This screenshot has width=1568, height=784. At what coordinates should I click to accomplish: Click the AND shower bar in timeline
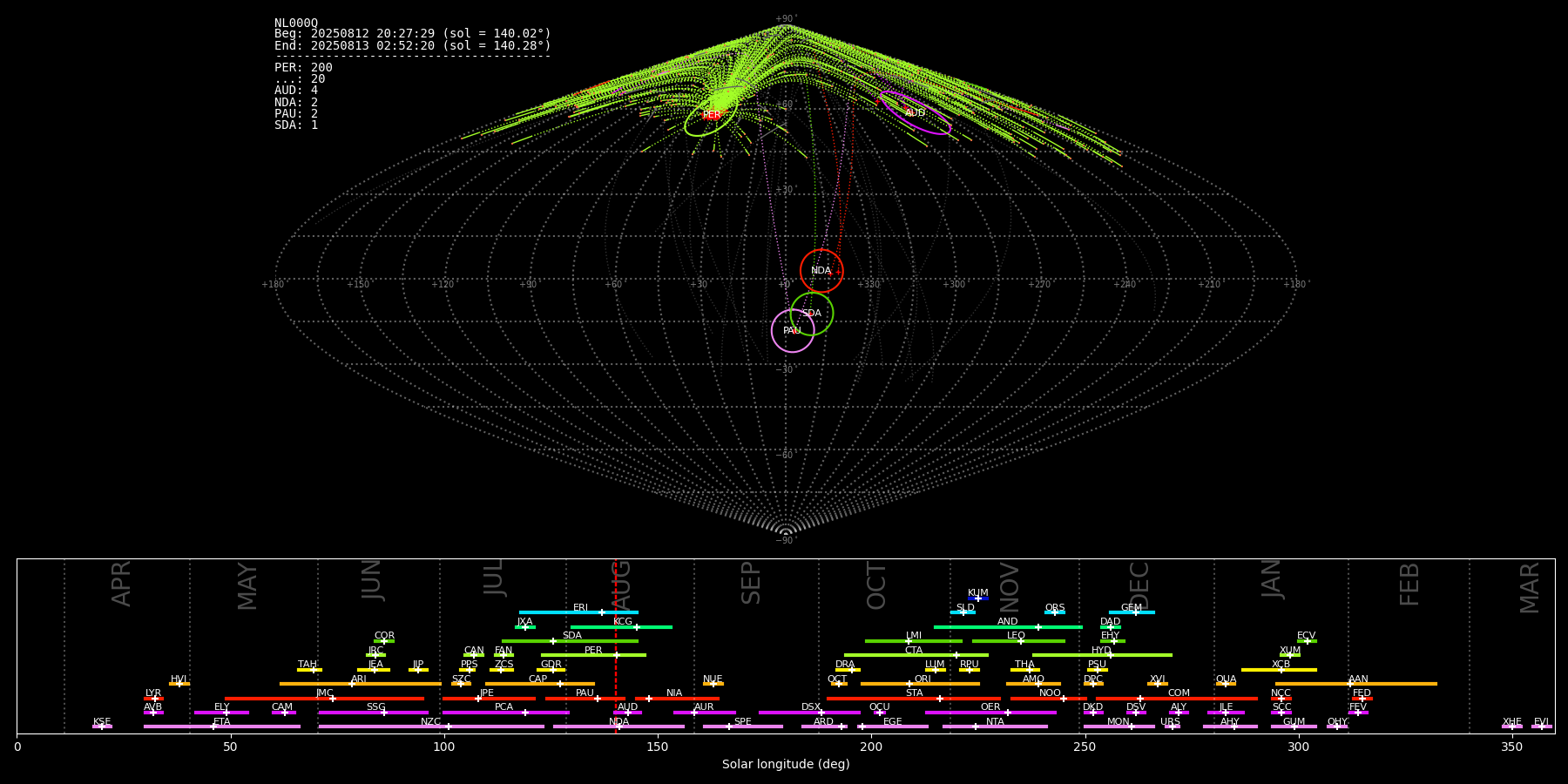tap(1008, 627)
